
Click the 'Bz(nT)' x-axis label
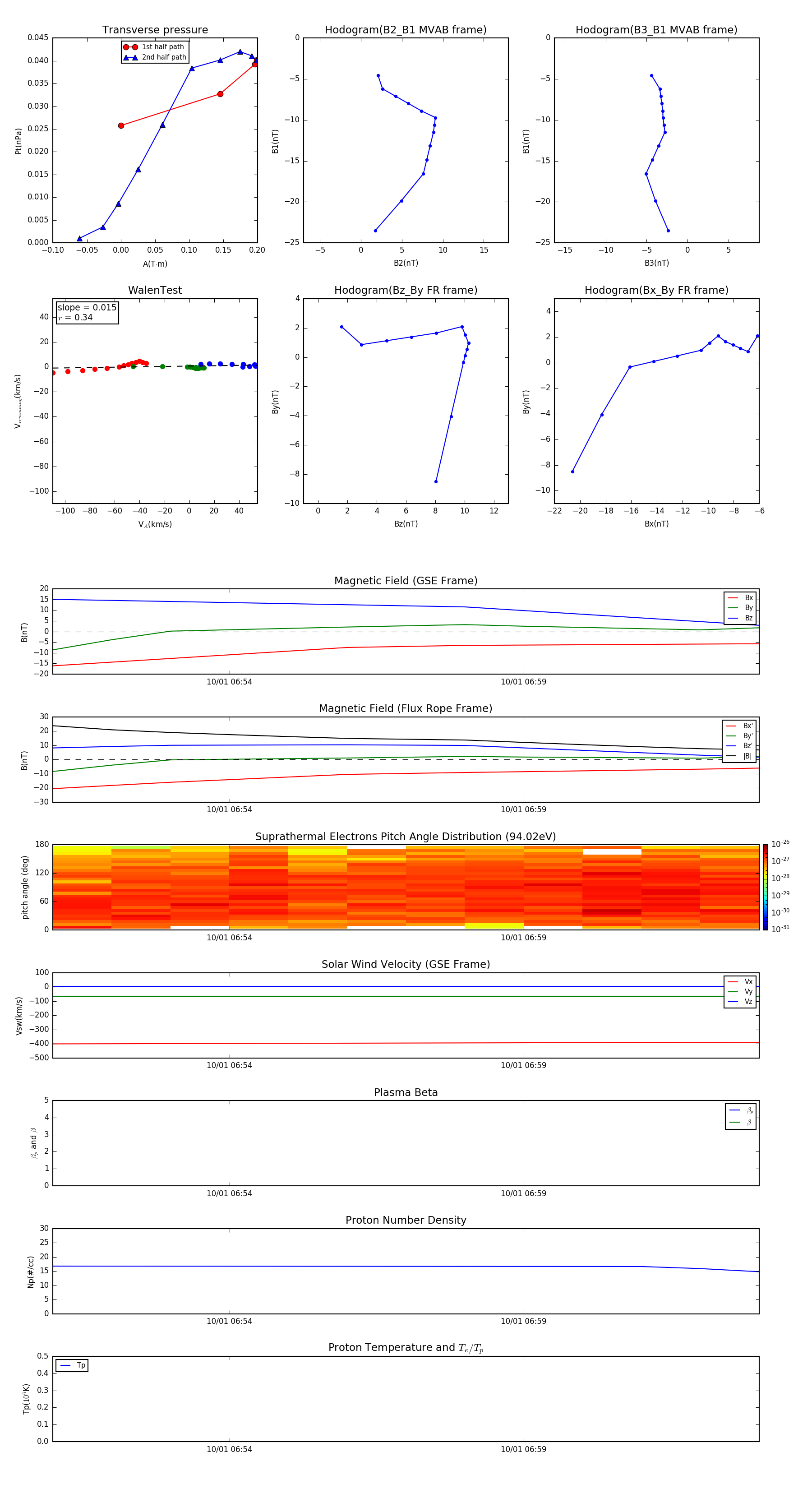point(406,524)
